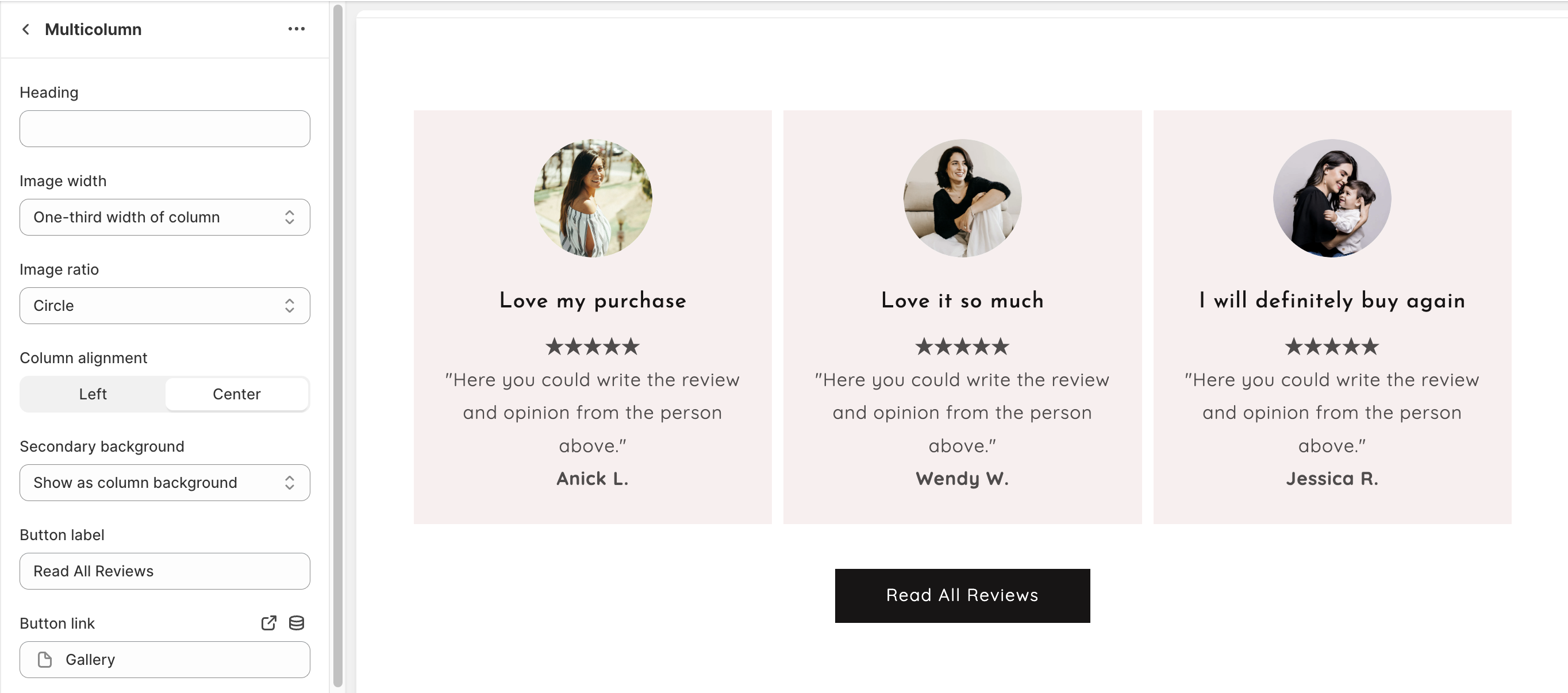Click Jessica R.'s circular profile photo
This screenshot has width=1568, height=693.
pyautogui.click(x=1332, y=198)
